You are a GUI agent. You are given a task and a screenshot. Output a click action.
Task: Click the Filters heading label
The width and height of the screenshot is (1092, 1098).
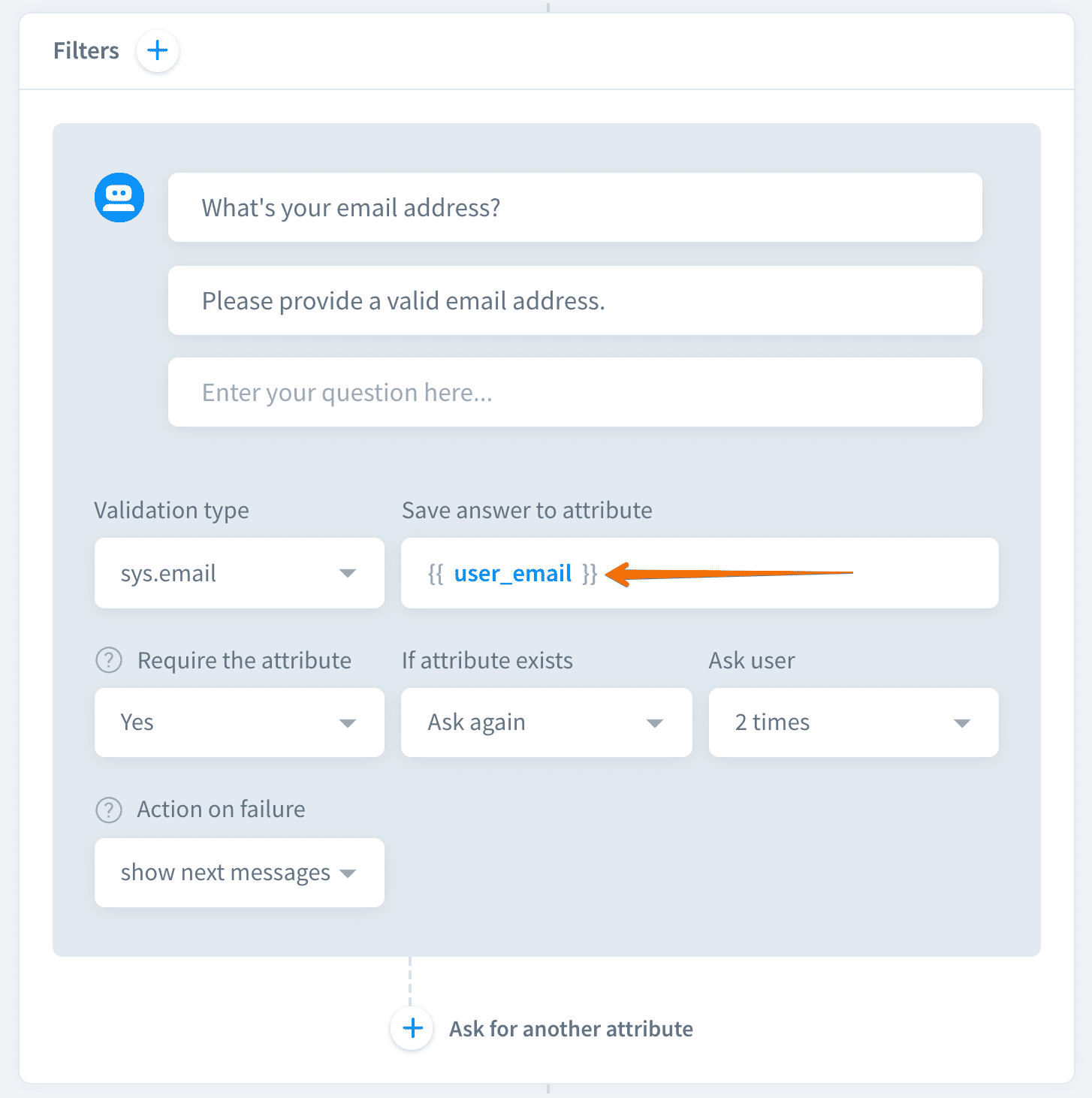click(86, 51)
